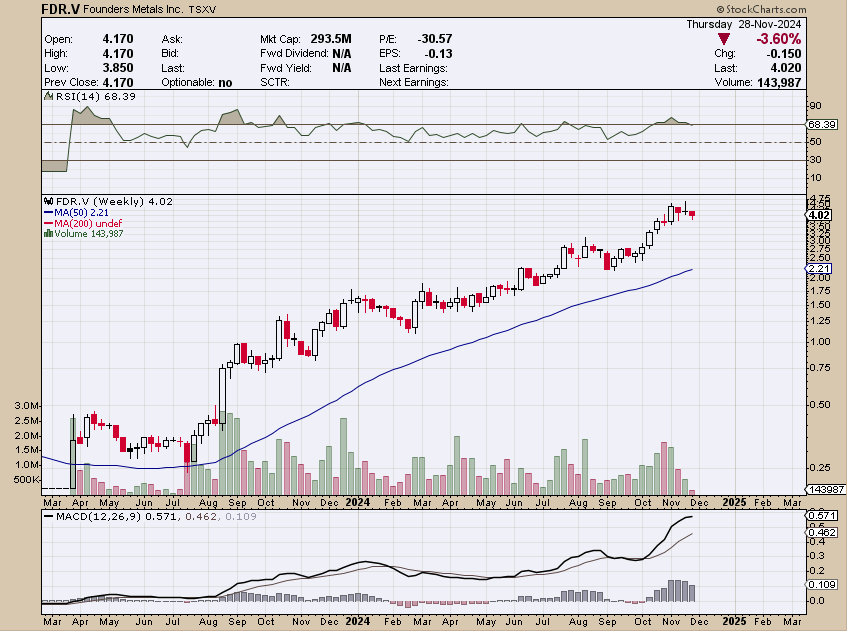Click the 0.109 histogram value tag on right axis

(x=822, y=584)
